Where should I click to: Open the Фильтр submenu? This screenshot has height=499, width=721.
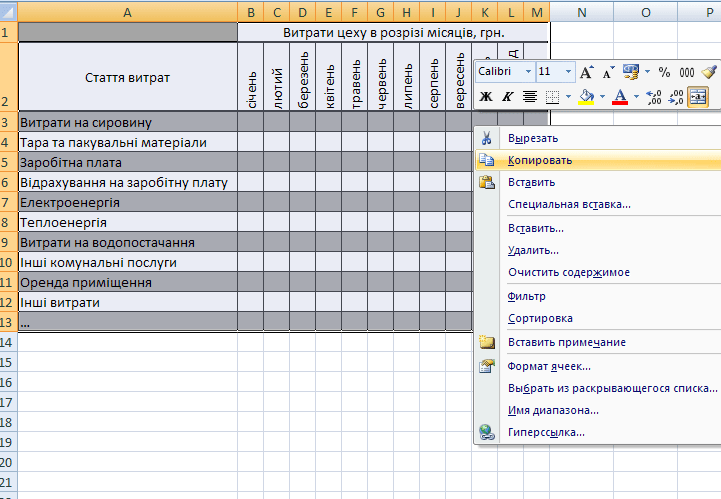coord(598,296)
